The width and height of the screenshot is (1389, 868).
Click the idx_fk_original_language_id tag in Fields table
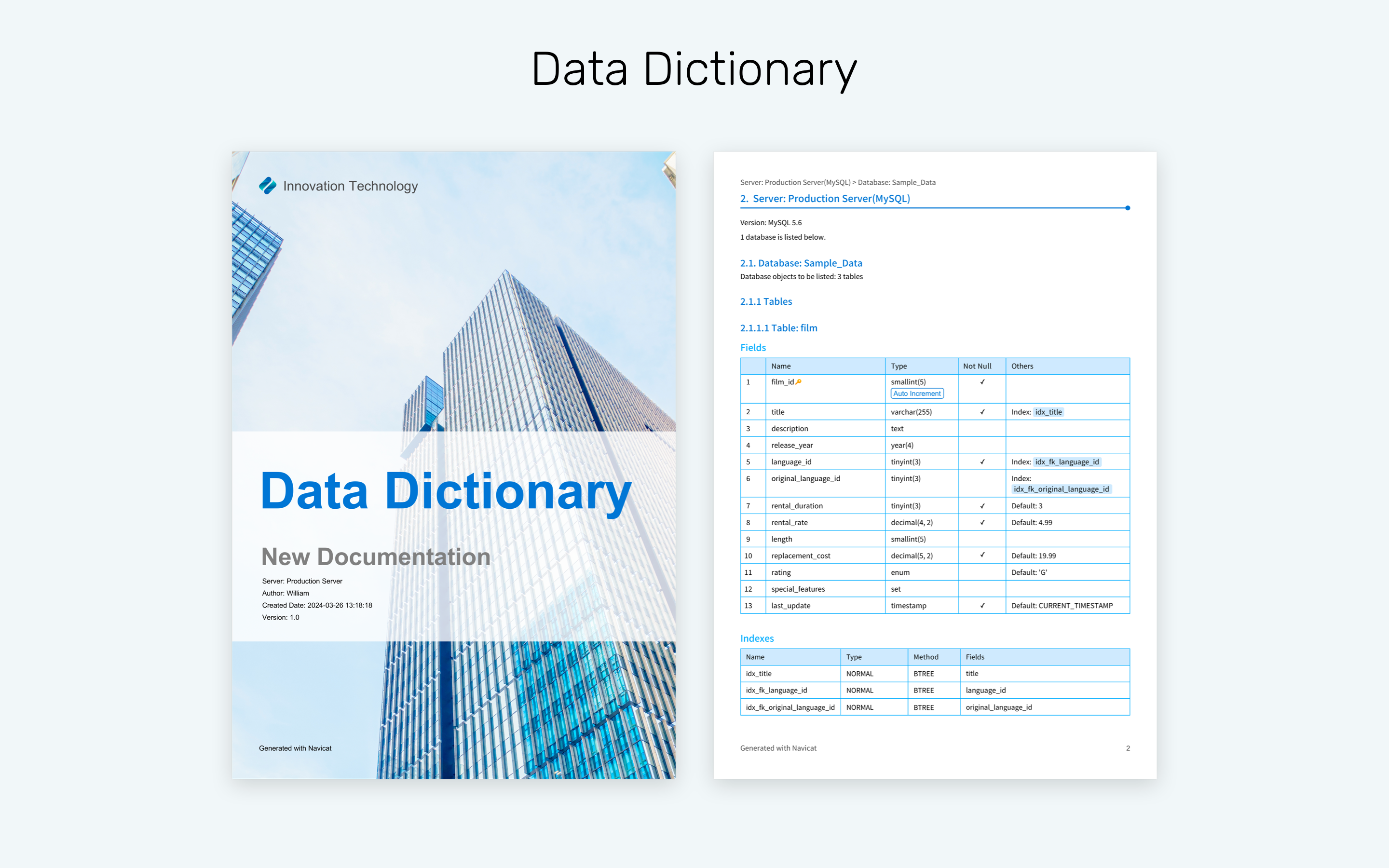pyautogui.click(x=1061, y=489)
